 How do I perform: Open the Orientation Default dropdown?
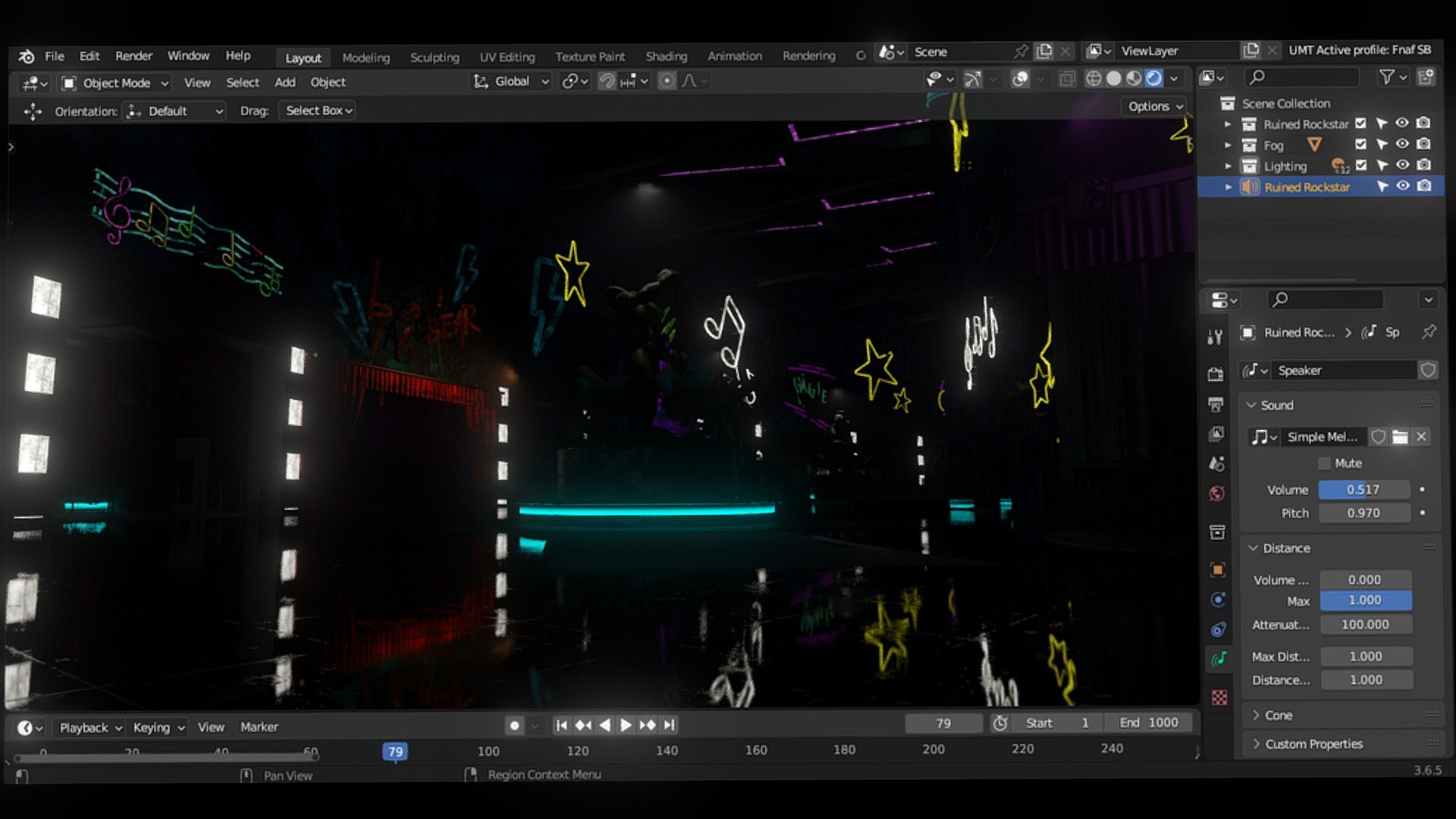point(175,111)
